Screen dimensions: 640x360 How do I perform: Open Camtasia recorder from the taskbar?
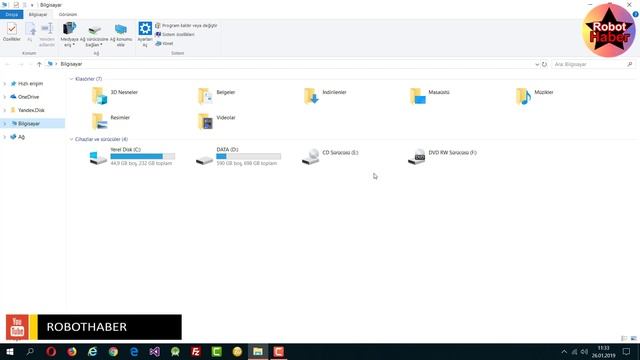279,351
